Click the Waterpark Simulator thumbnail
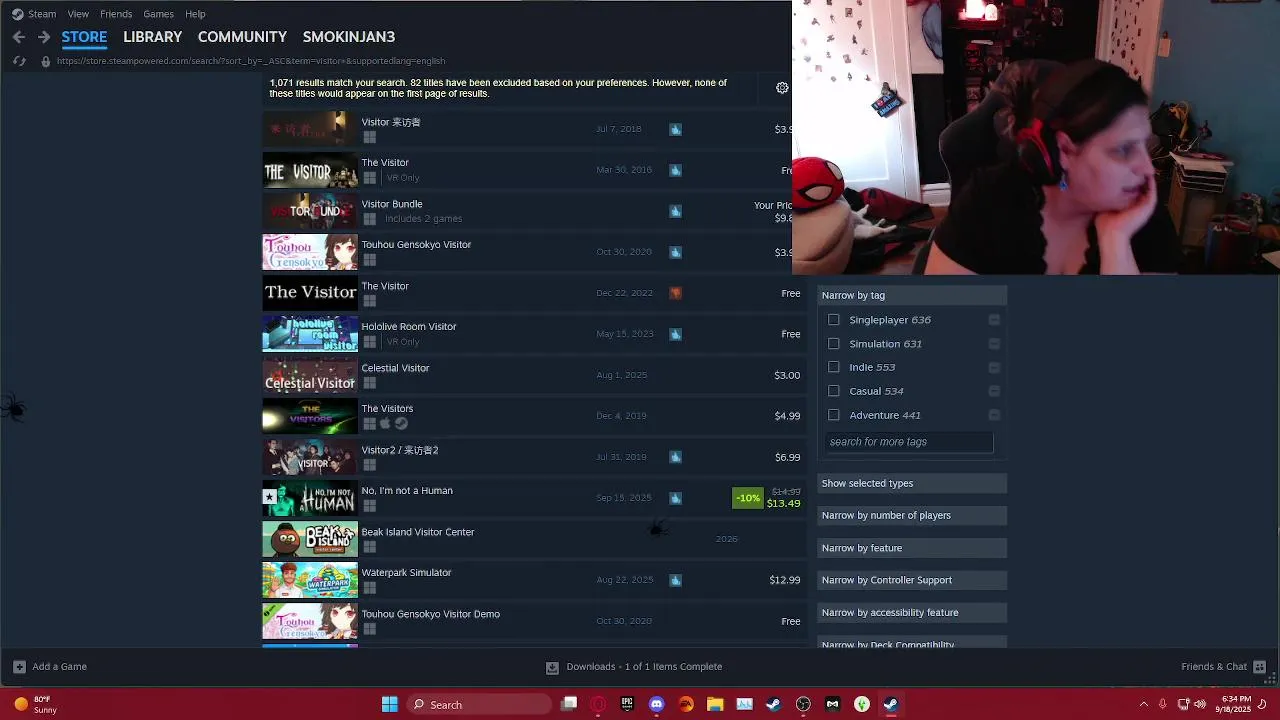 click(310, 580)
